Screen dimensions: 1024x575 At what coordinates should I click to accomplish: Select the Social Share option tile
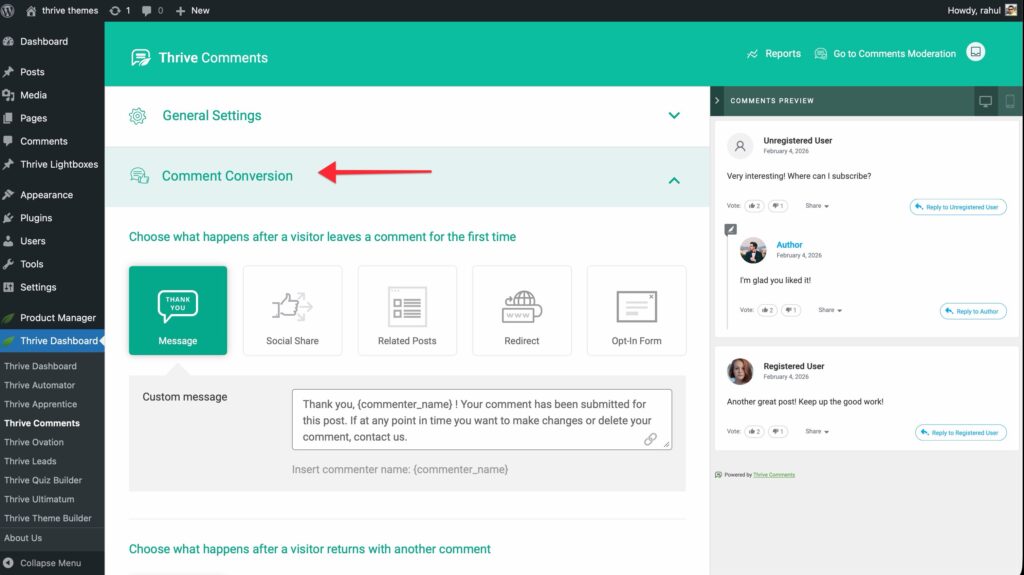pyautogui.click(x=292, y=310)
